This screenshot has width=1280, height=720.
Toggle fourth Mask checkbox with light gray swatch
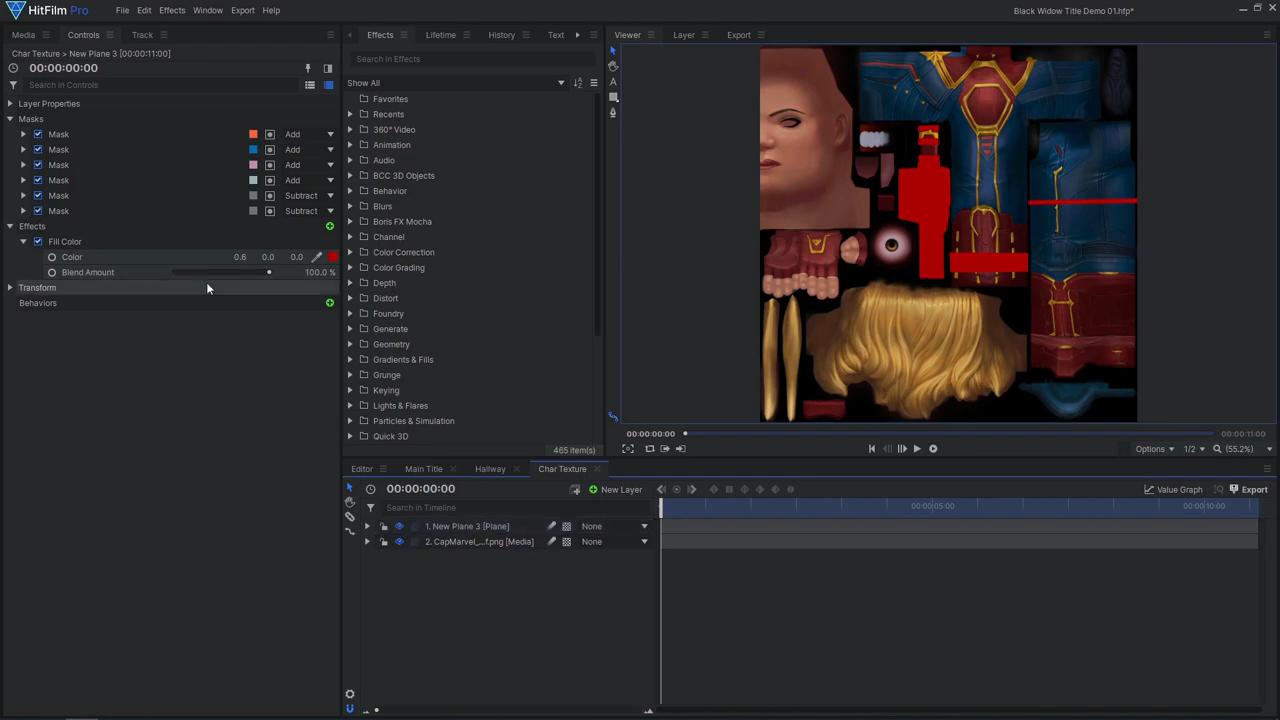(x=38, y=180)
